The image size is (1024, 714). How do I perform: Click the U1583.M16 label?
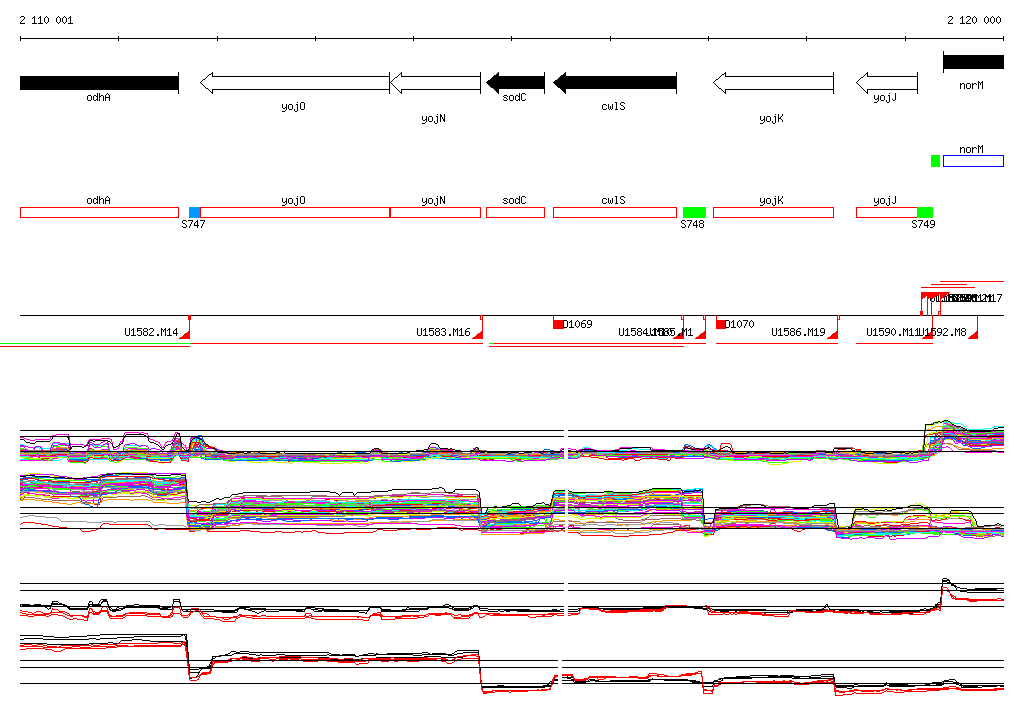[443, 333]
